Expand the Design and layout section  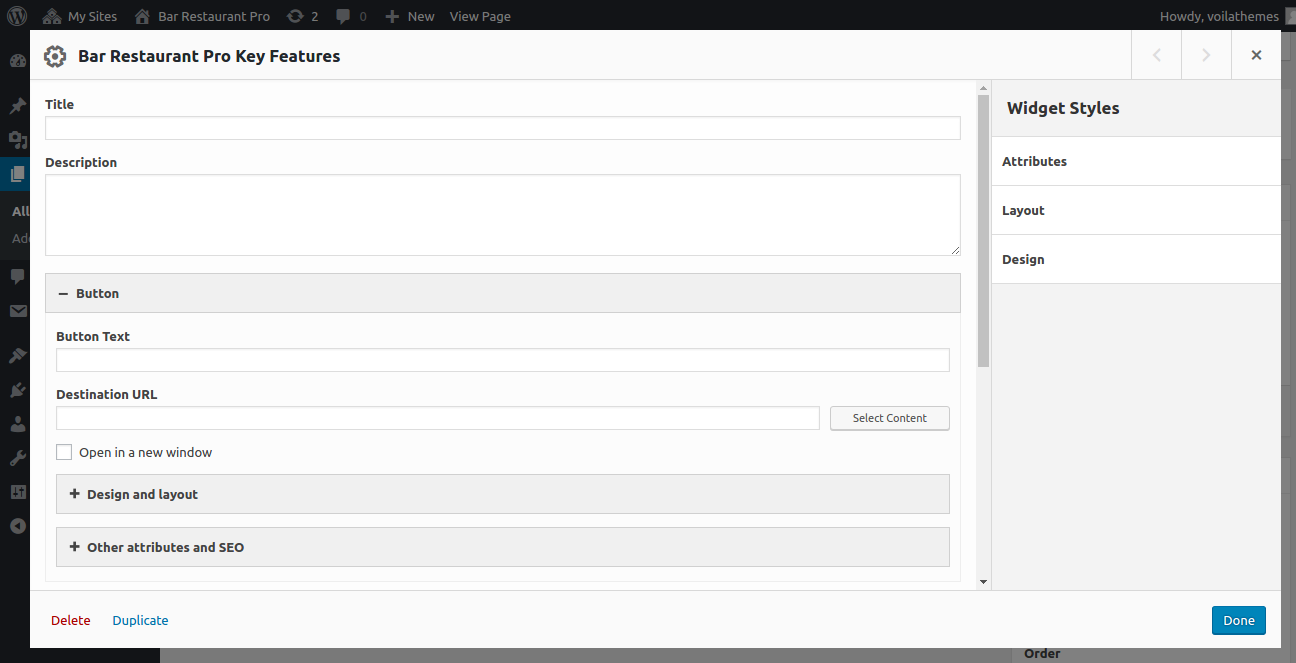pos(503,494)
